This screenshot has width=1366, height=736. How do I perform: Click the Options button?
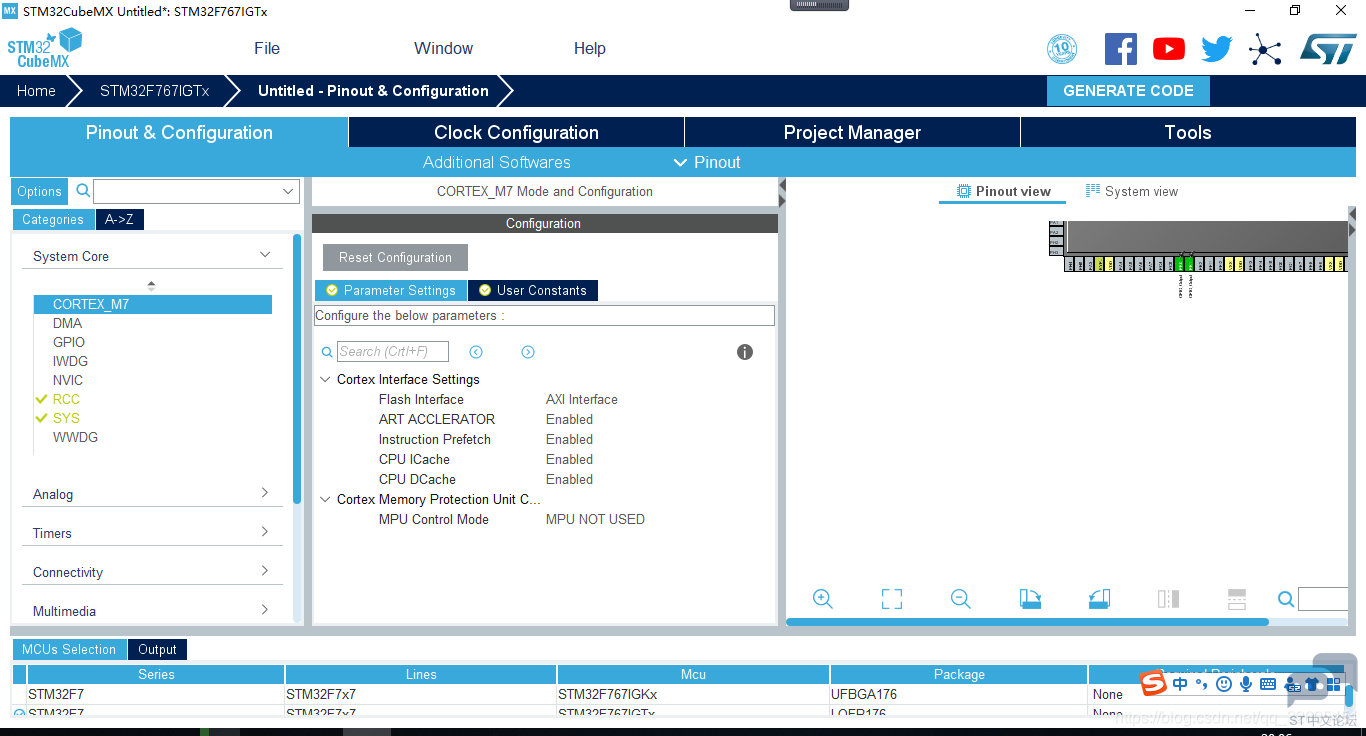tap(40, 191)
